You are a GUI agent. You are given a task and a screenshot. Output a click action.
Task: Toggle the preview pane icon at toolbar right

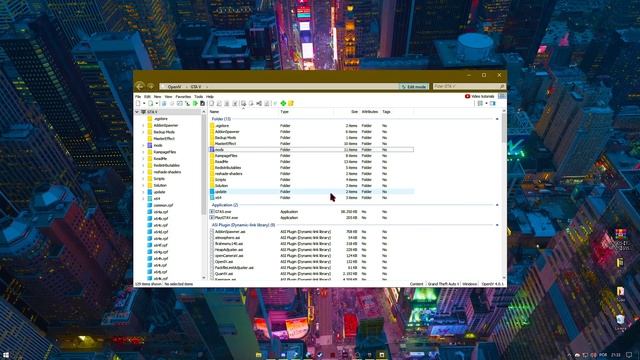coord(493,104)
